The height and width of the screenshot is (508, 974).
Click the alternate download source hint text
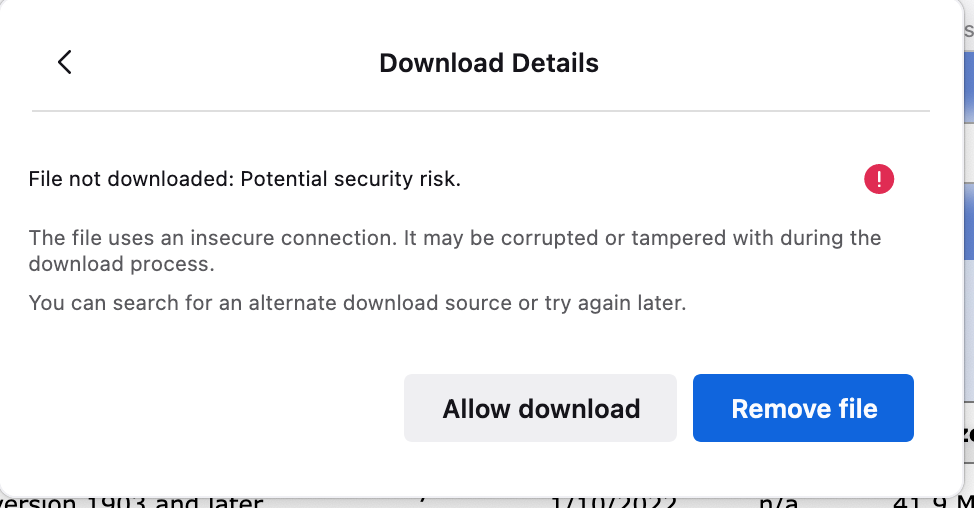357,303
